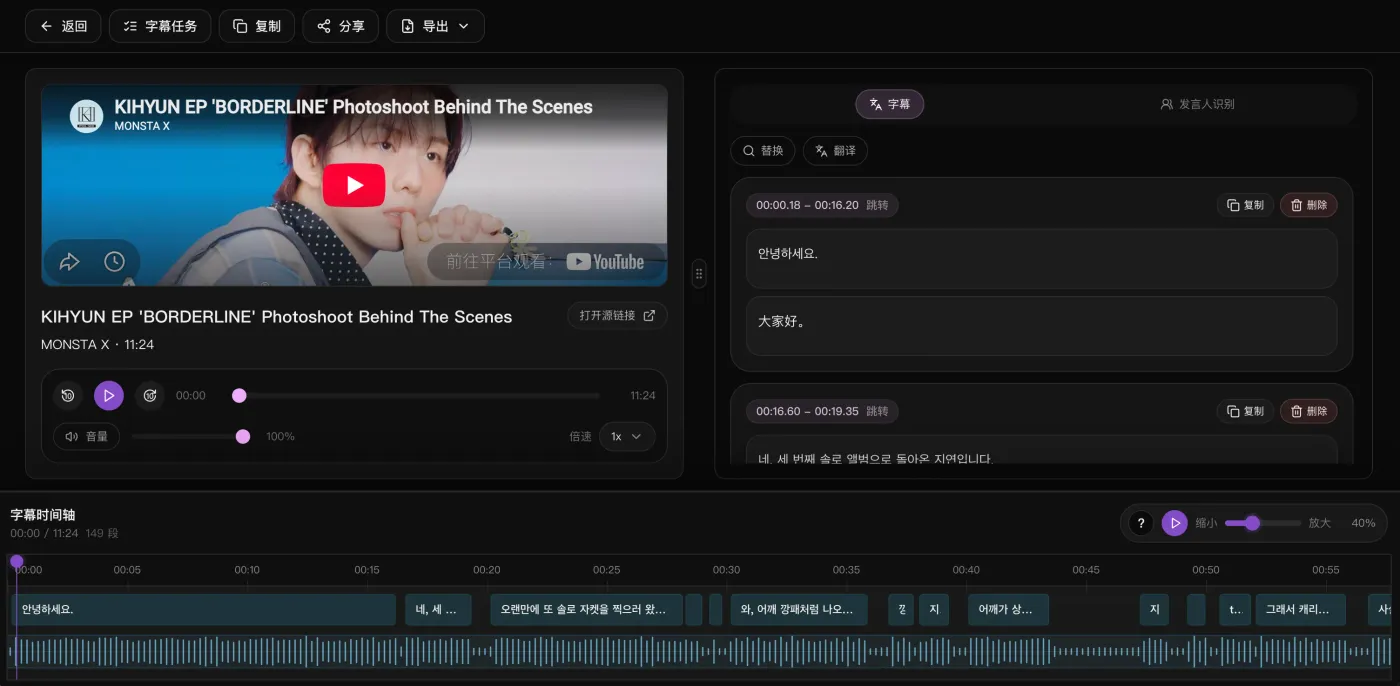
Task: Click the MONSTA X channel avatar icon
Action: point(87,116)
